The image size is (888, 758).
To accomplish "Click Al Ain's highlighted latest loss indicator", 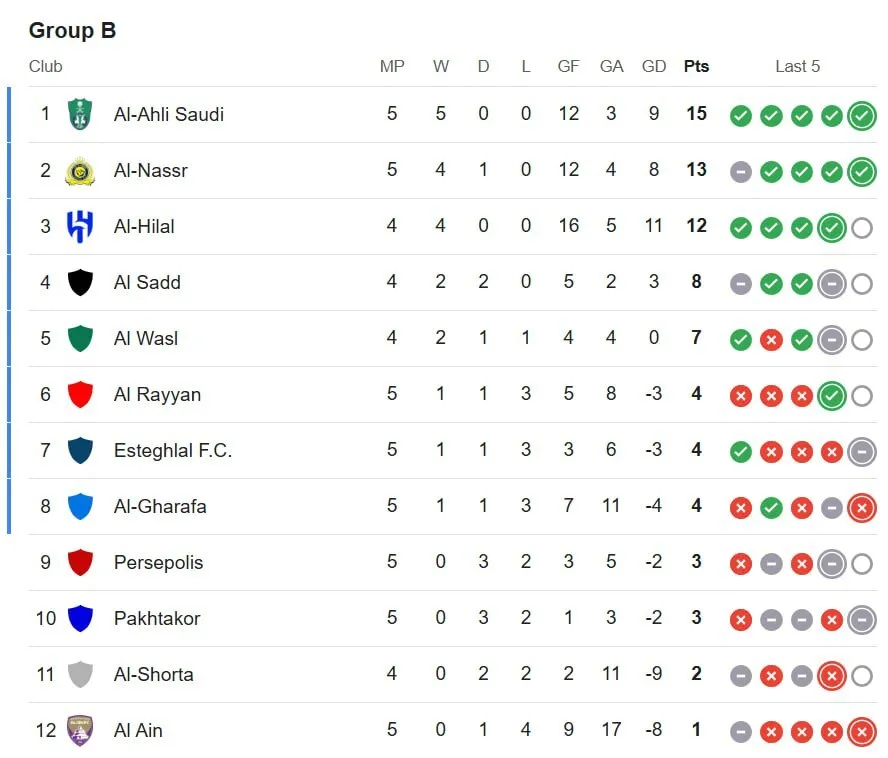I will point(861,732).
